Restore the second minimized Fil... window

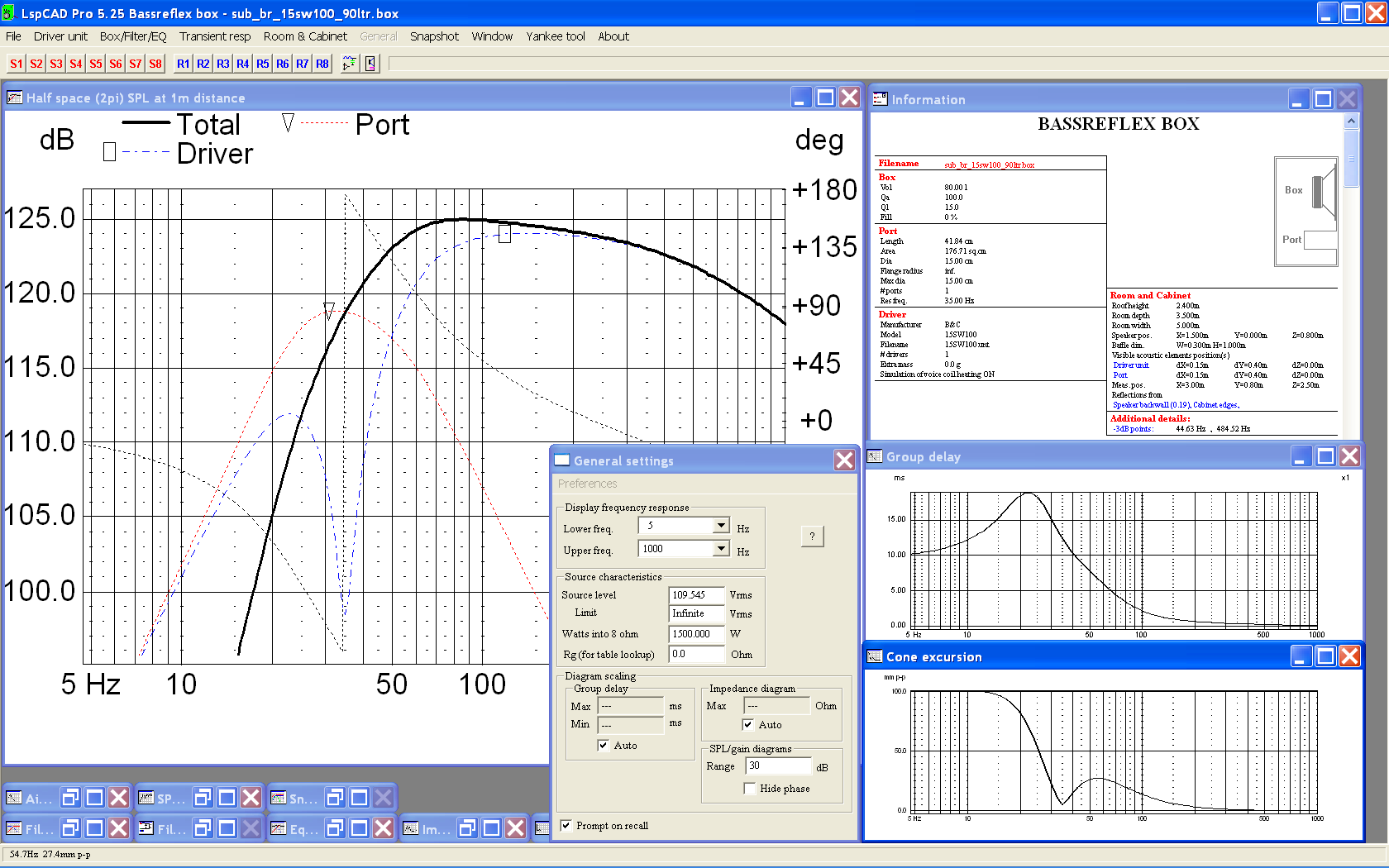coord(203,828)
